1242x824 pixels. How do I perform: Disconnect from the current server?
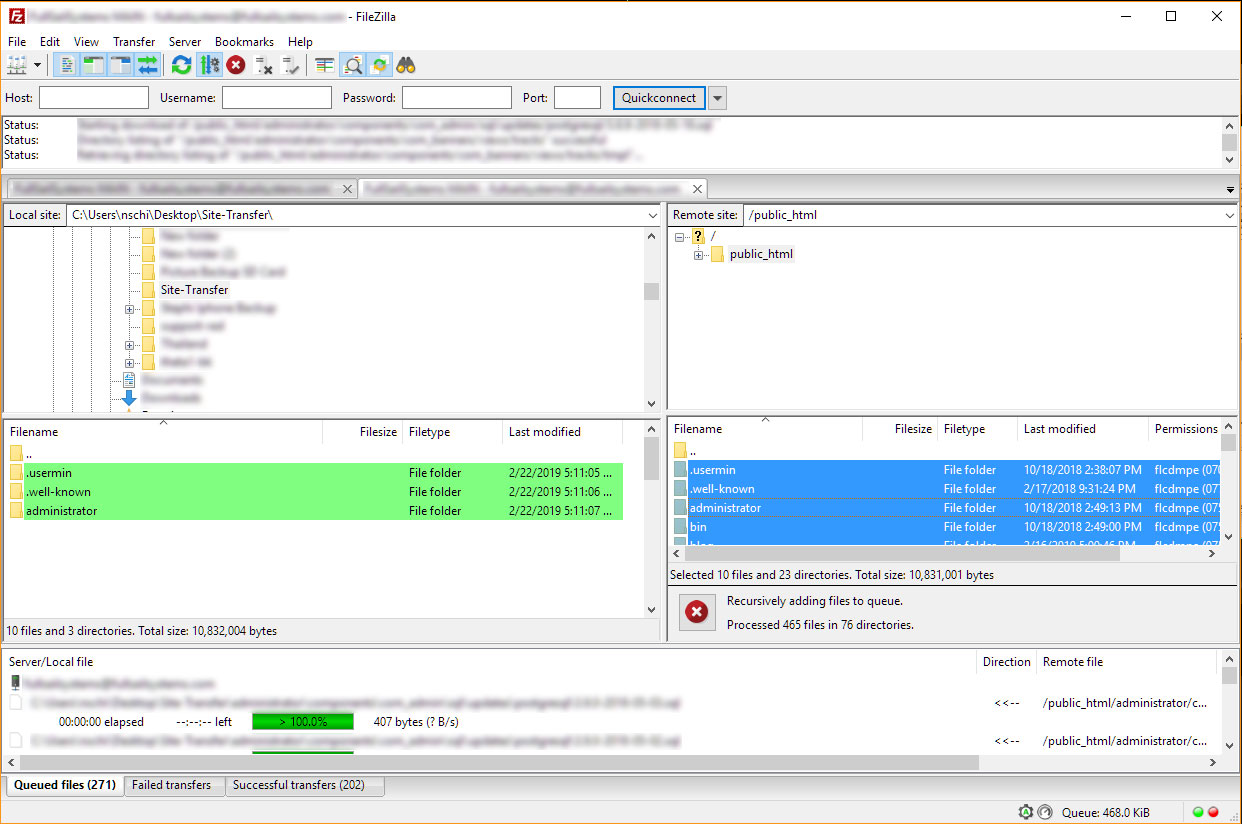point(264,65)
